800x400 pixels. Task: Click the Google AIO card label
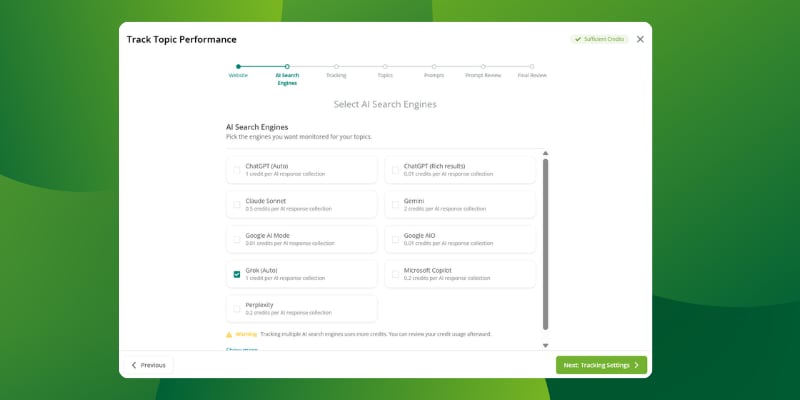[x=419, y=236]
